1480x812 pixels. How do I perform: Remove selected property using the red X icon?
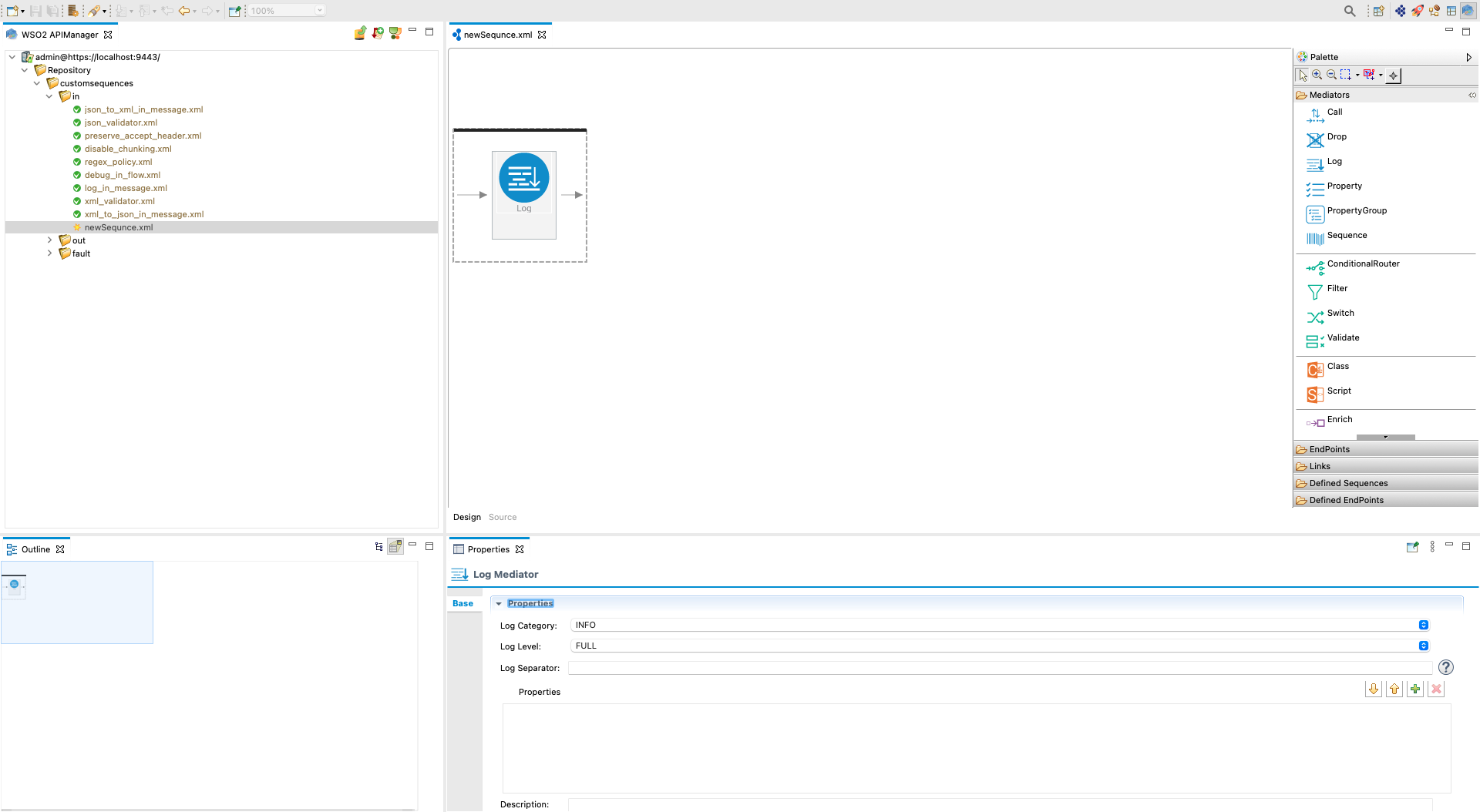(1436, 689)
